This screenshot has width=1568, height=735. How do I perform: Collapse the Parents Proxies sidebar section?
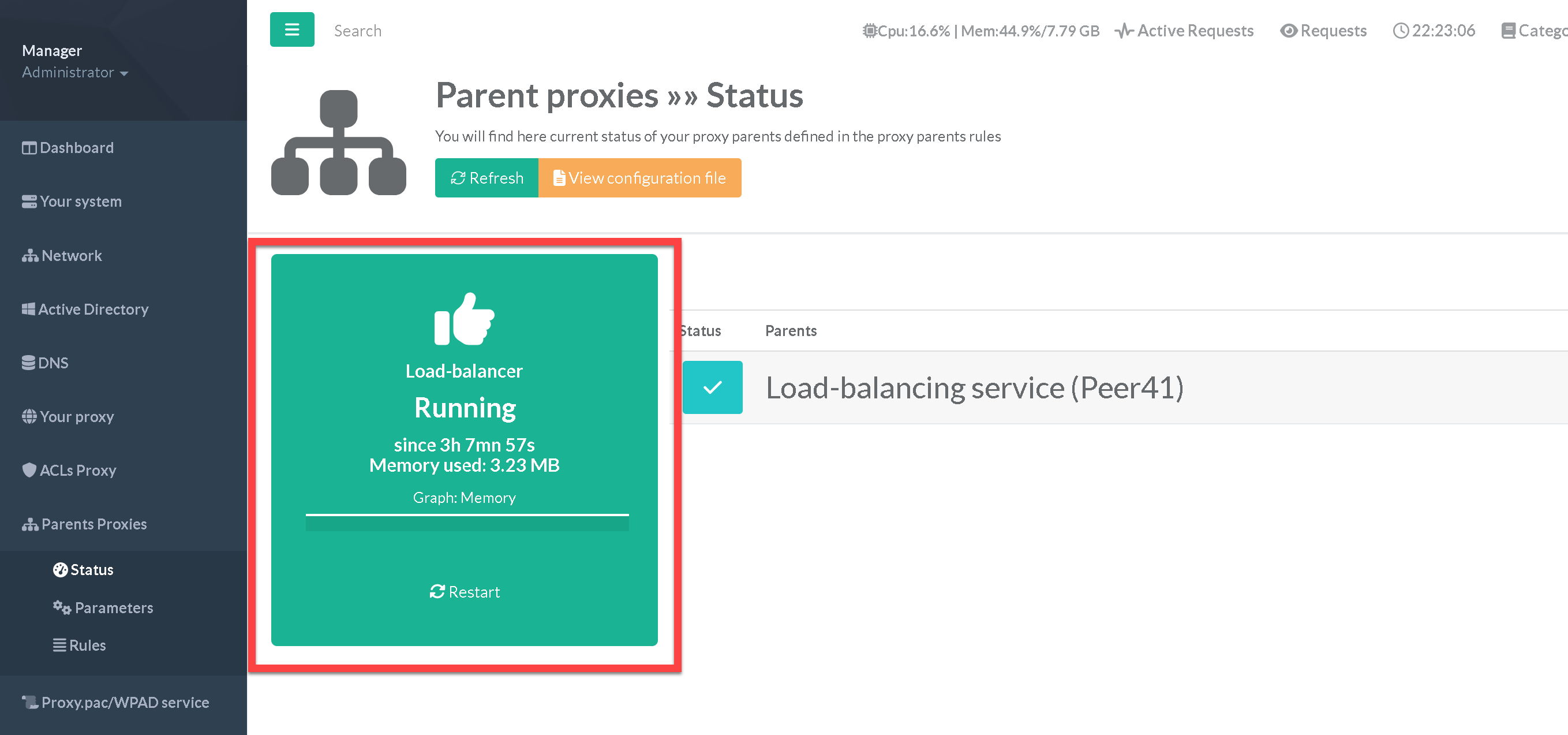point(93,524)
